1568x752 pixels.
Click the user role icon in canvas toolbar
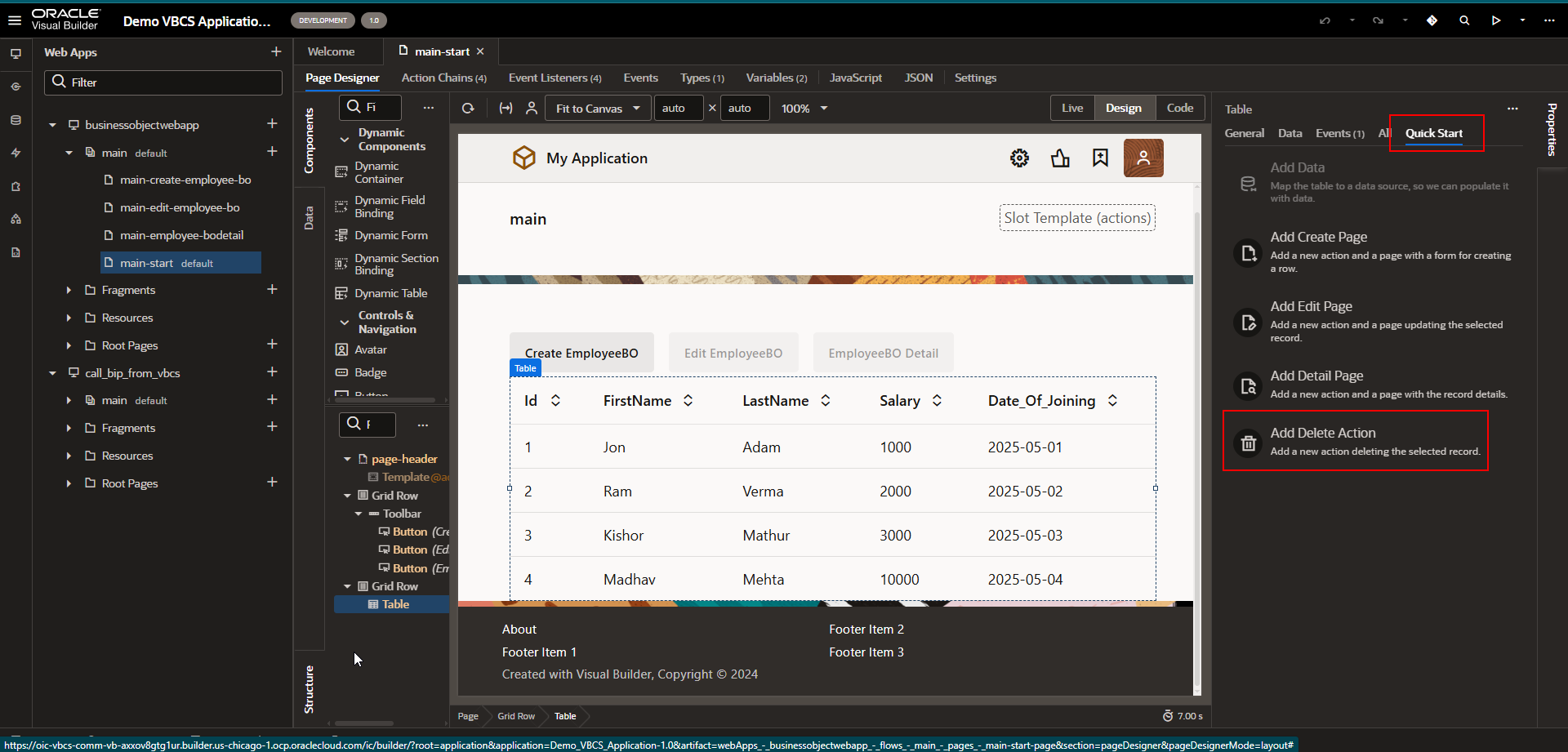click(532, 108)
